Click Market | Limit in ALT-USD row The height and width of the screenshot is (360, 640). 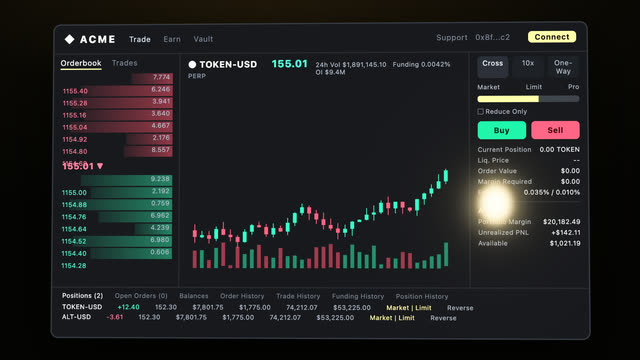tap(392, 318)
